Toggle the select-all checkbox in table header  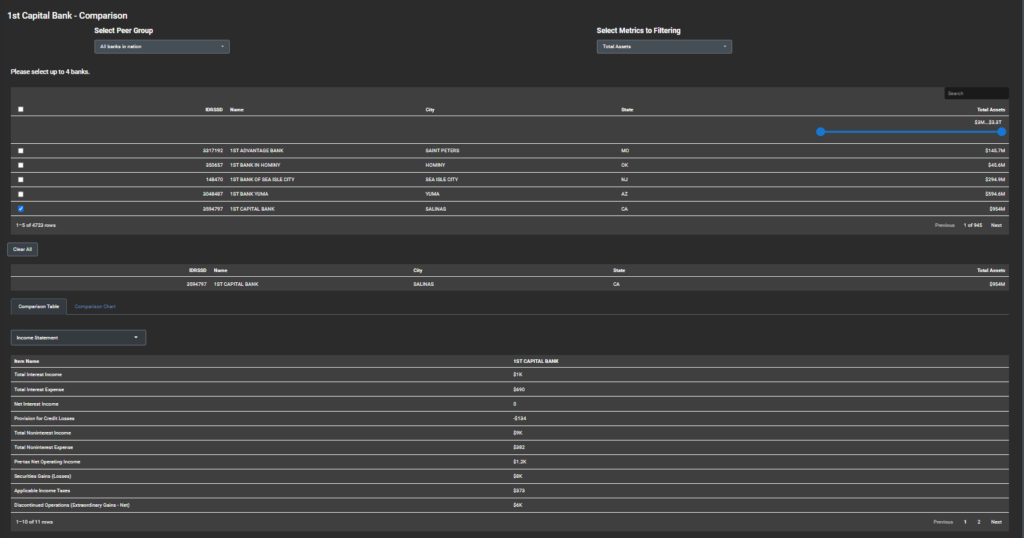point(21,109)
